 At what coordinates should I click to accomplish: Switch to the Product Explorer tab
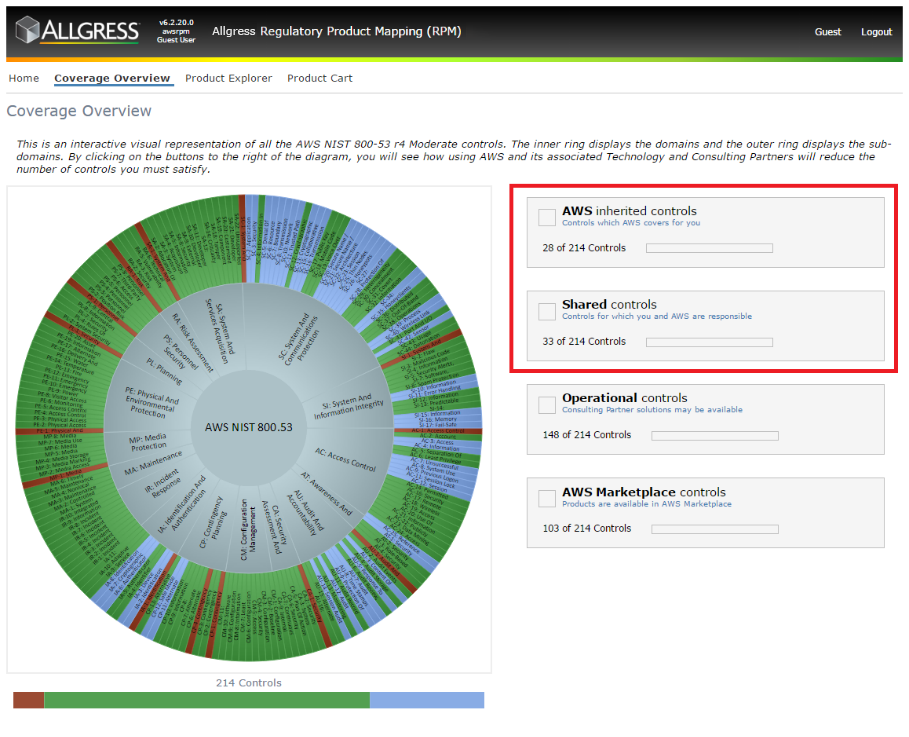(228, 78)
